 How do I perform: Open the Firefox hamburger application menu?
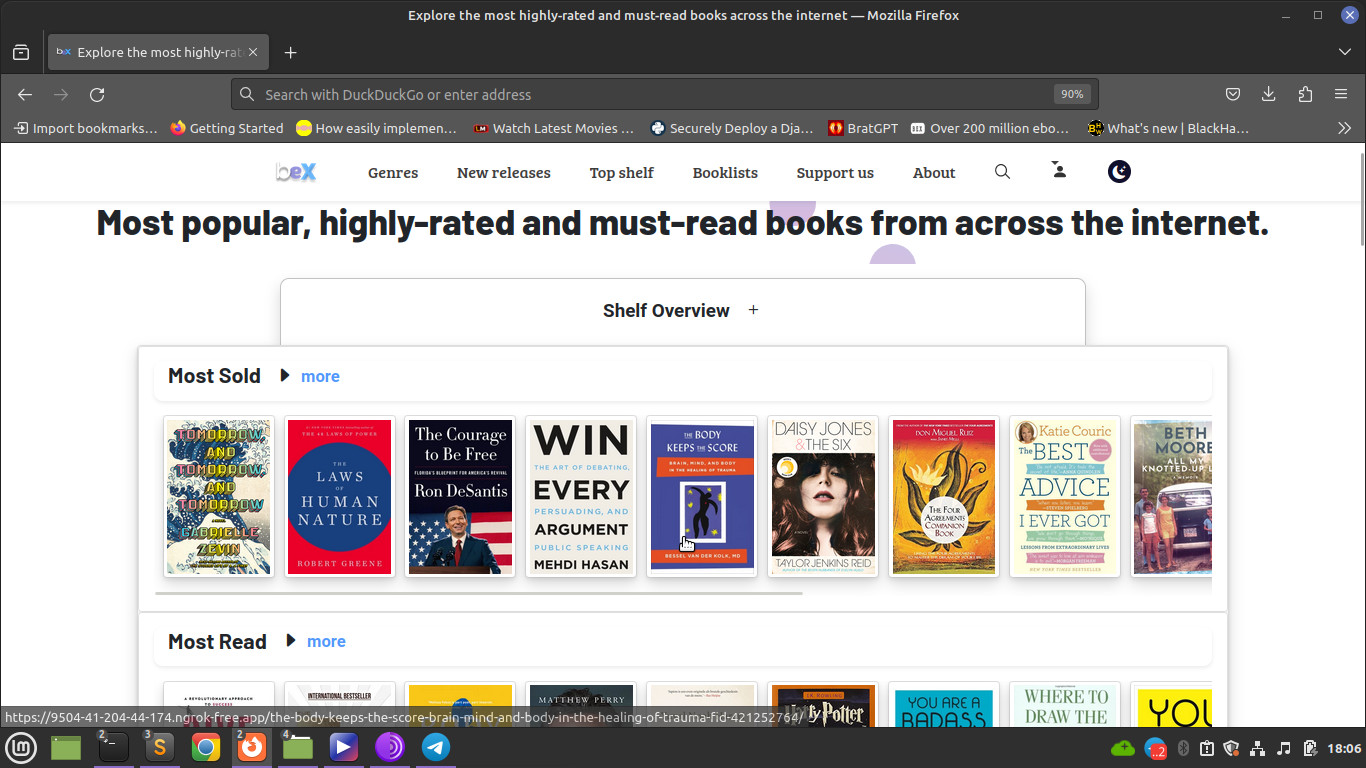(1341, 94)
